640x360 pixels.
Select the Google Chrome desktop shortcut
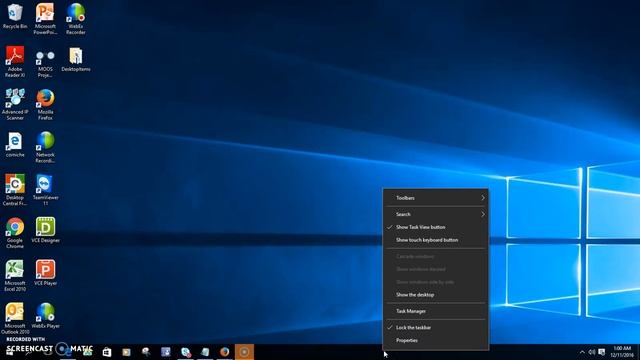(x=15, y=233)
